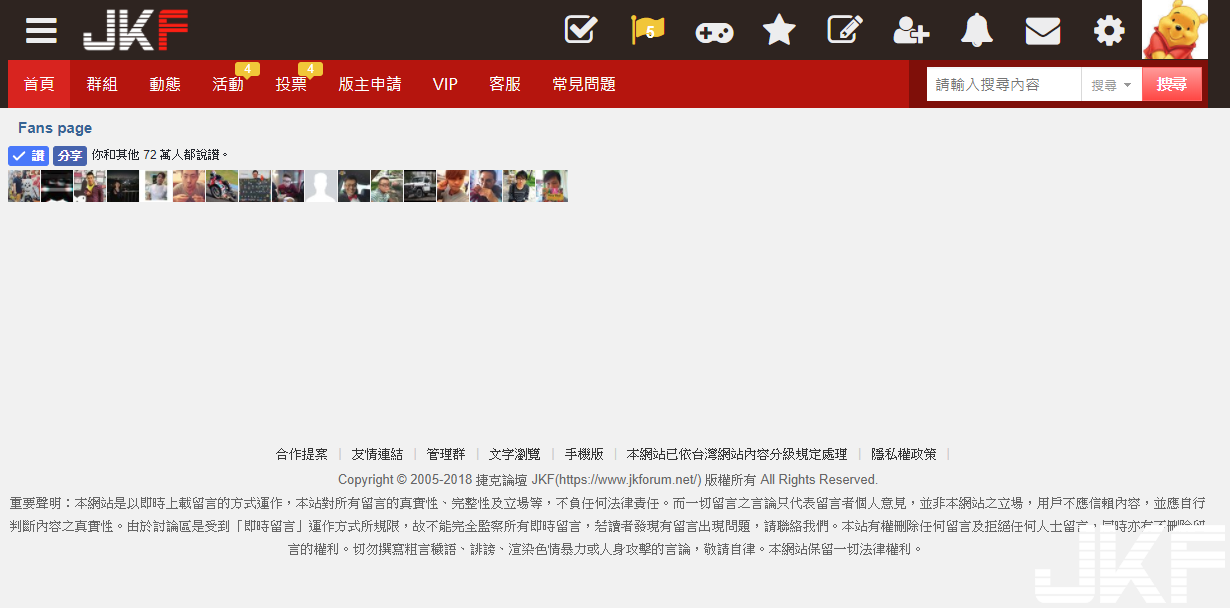
Task: Open the messages envelope icon
Action: point(1043,31)
